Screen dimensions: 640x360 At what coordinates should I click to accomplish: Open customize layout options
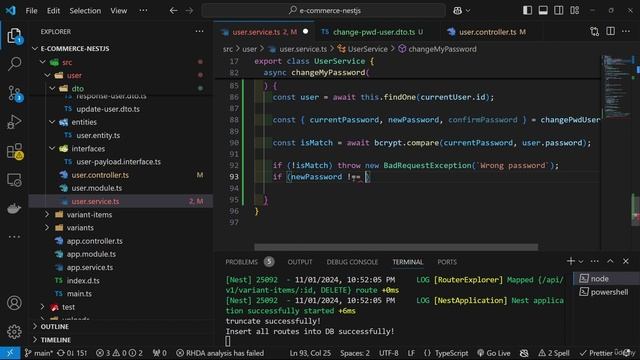click(x=574, y=11)
